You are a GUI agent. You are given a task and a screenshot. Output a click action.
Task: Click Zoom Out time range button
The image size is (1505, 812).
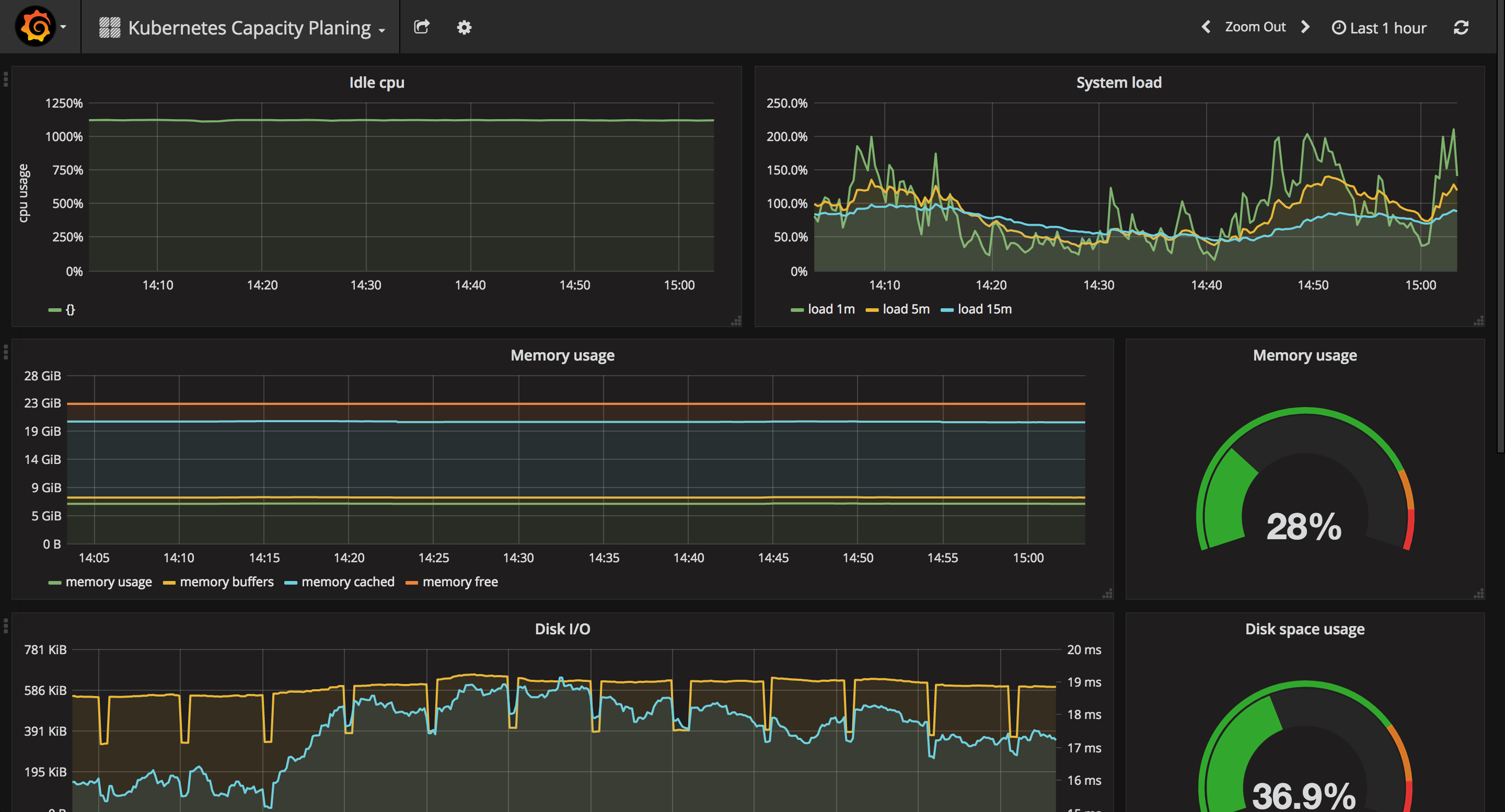1255,27
